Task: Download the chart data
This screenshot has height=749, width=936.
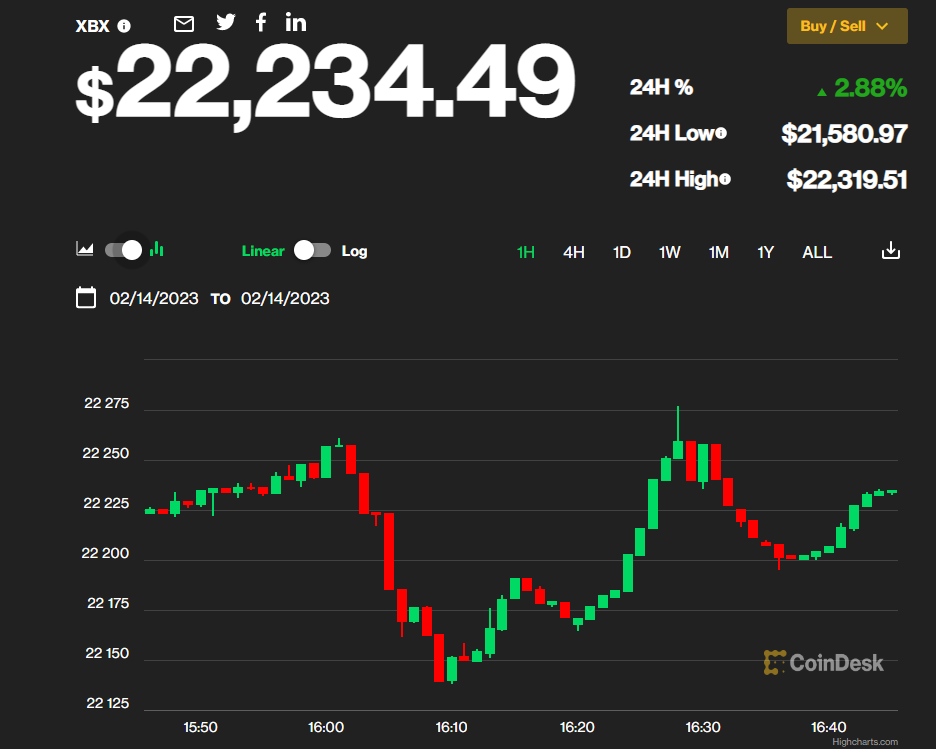Action: pyautogui.click(x=891, y=250)
